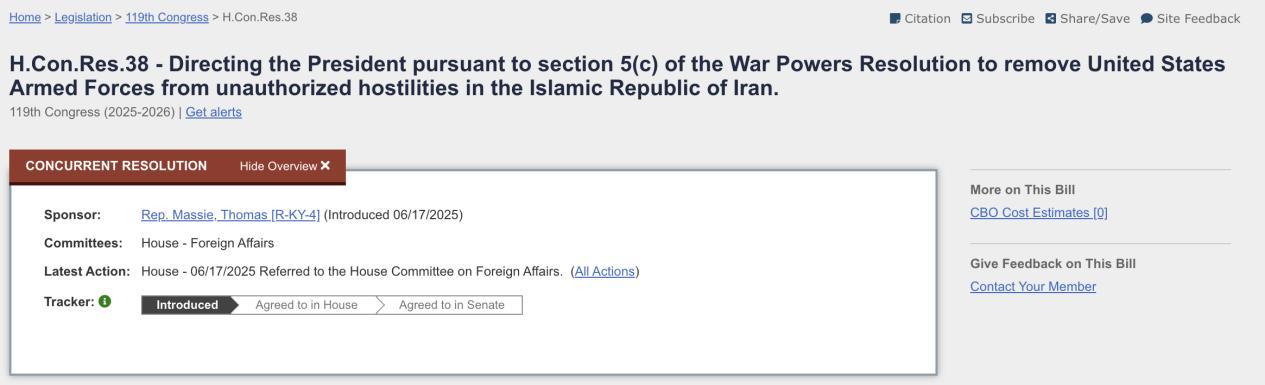
Task: Select Agreed to in Senate tracker stage
Action: tap(452, 305)
